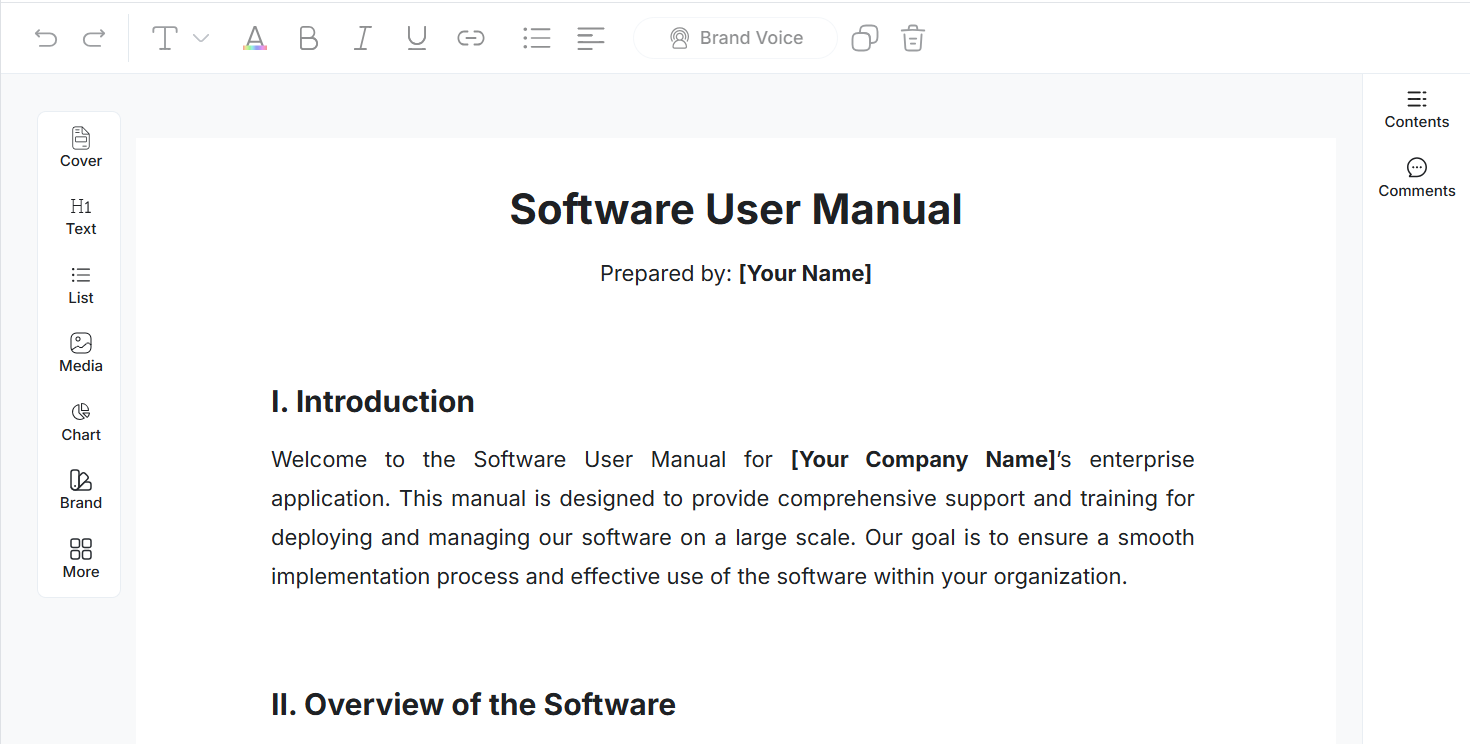Image resolution: width=1470 pixels, height=744 pixels.
Task: Switch to the Contents panel
Action: click(1416, 108)
